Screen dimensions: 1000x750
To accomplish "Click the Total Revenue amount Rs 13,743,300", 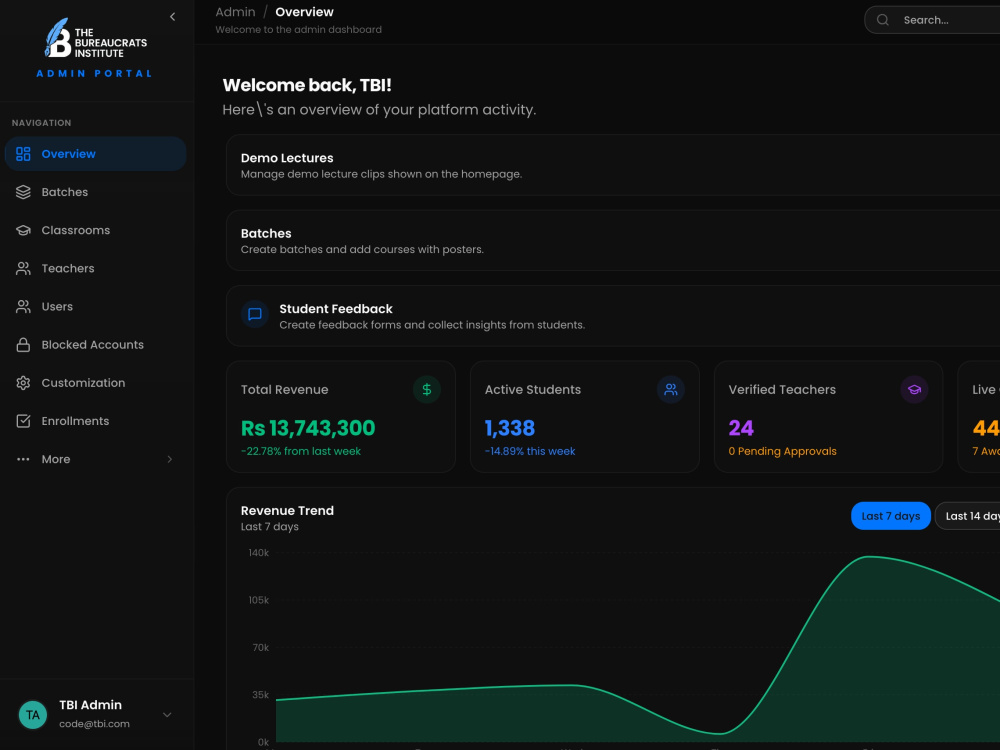I will click(308, 428).
